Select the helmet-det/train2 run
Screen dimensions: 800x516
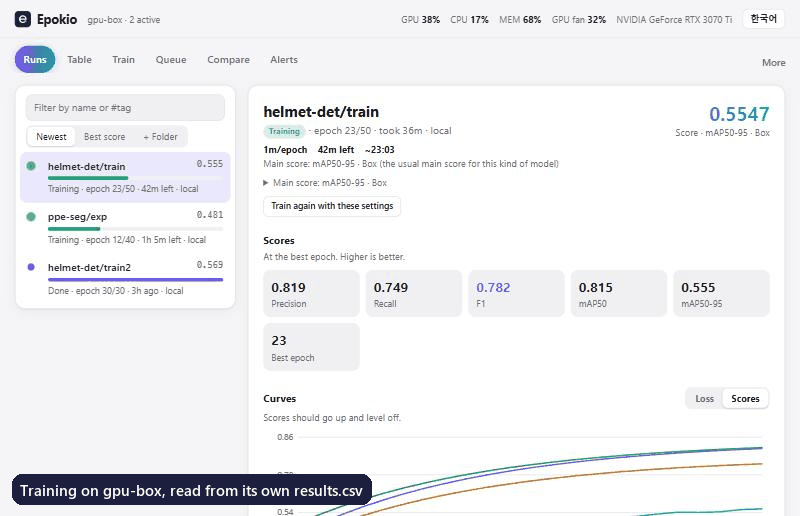[125, 278]
